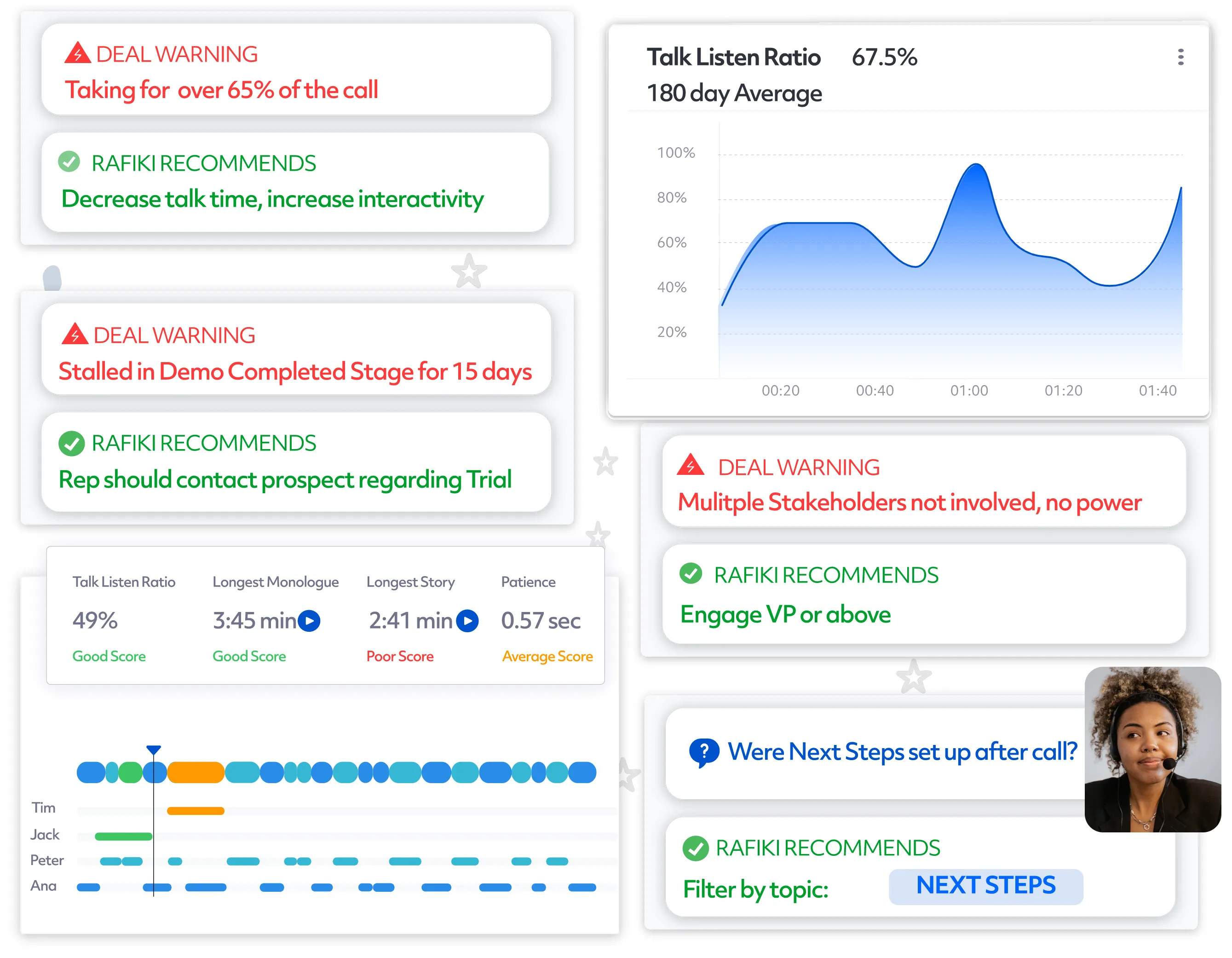
Task: Click the Poor Score label
Action: [x=400, y=656]
